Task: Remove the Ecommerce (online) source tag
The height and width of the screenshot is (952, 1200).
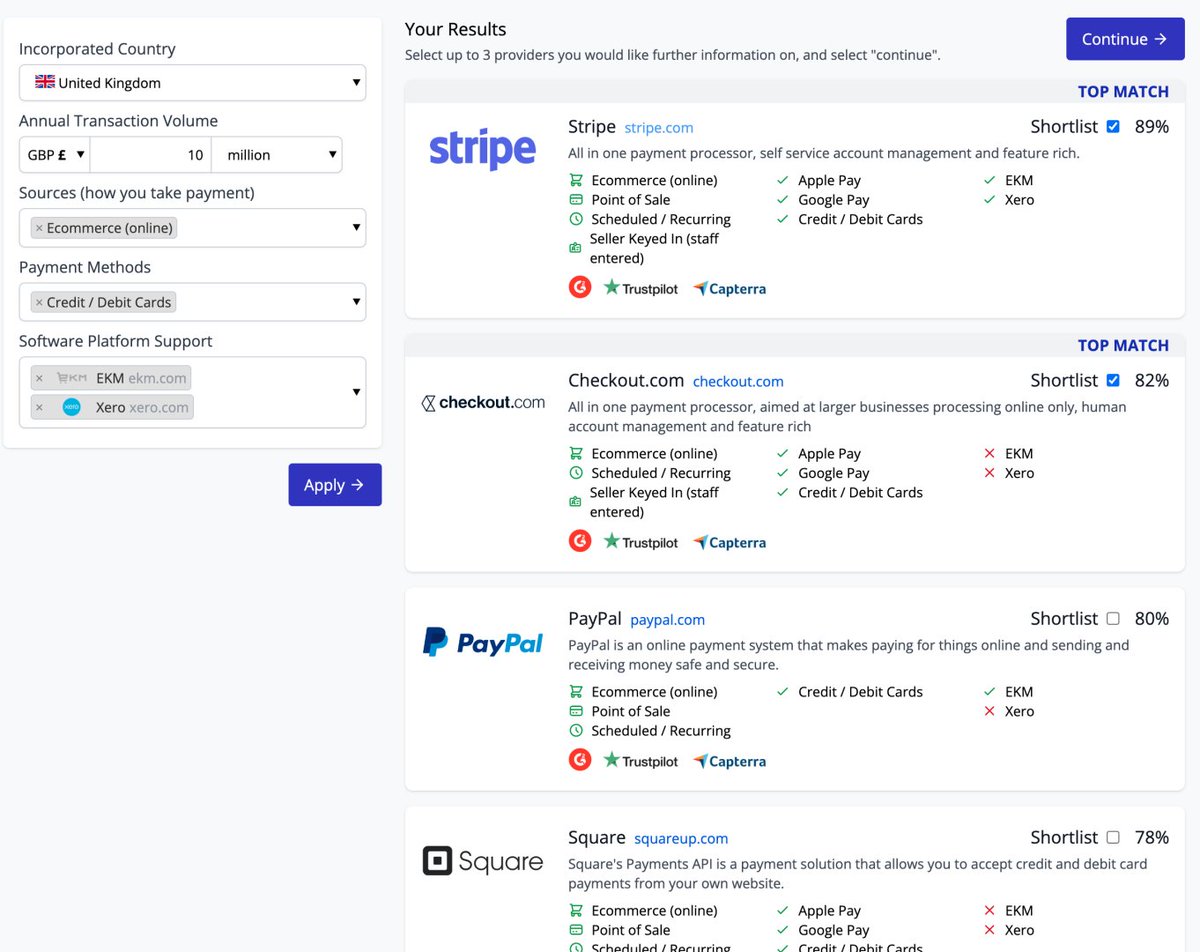Action: (39, 228)
